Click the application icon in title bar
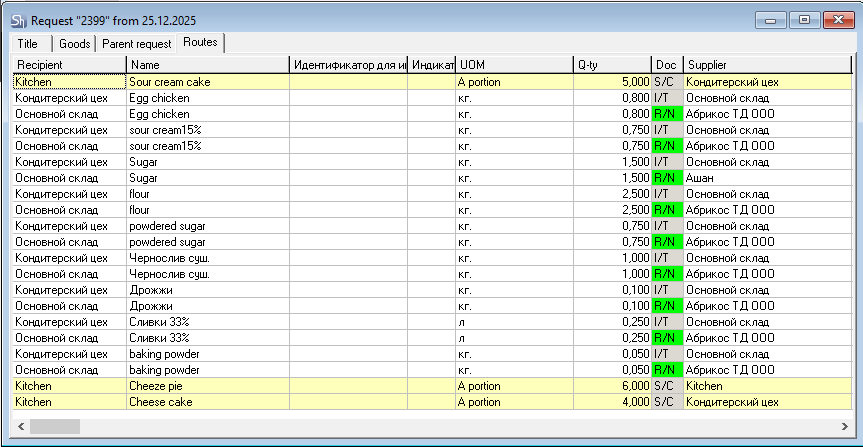 click(x=18, y=20)
